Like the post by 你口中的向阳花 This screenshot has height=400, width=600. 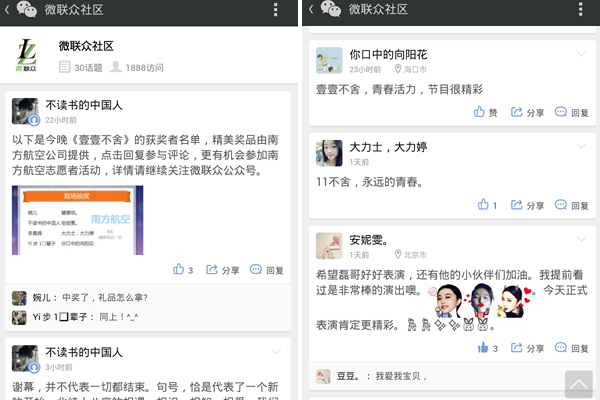pos(485,113)
